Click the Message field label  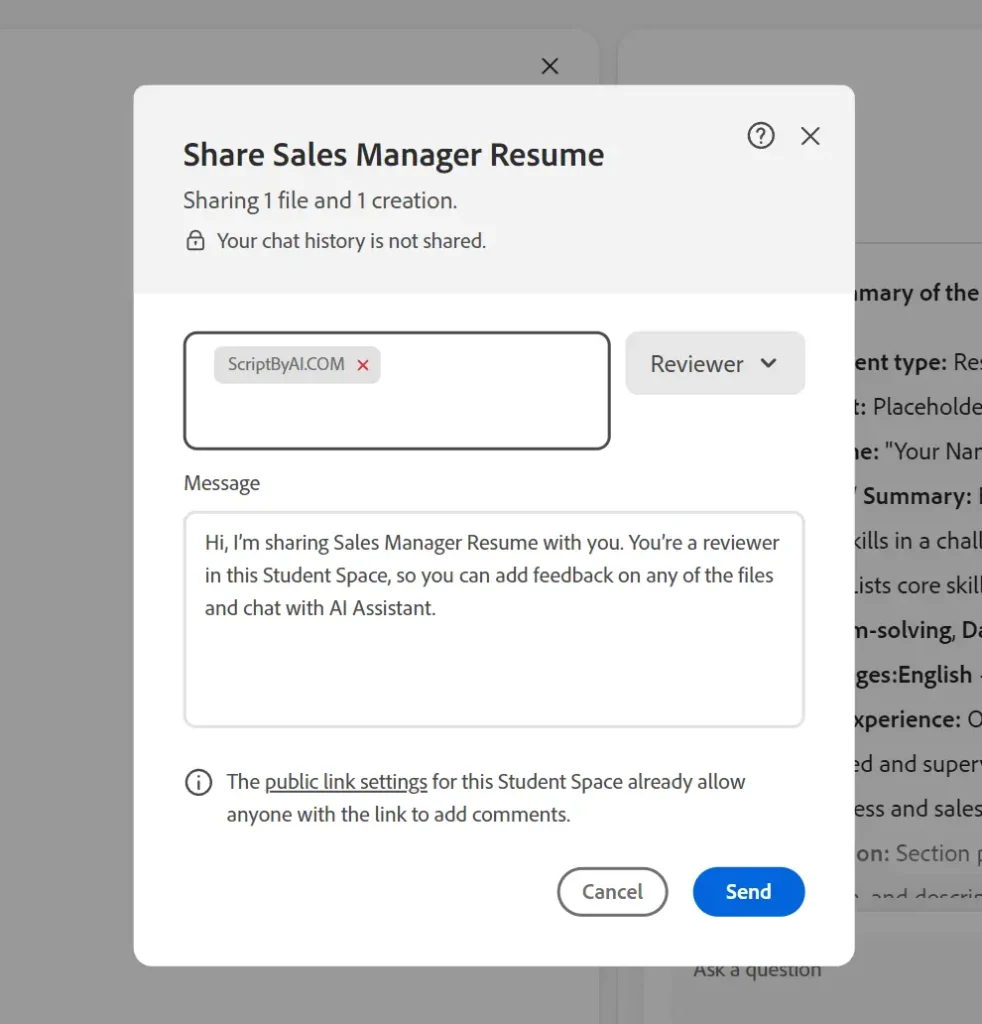[x=222, y=483]
